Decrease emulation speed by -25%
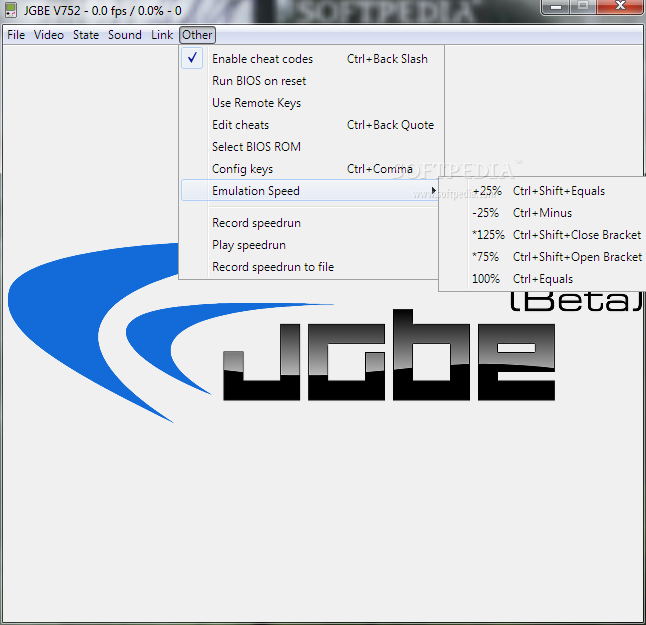 coord(543,213)
